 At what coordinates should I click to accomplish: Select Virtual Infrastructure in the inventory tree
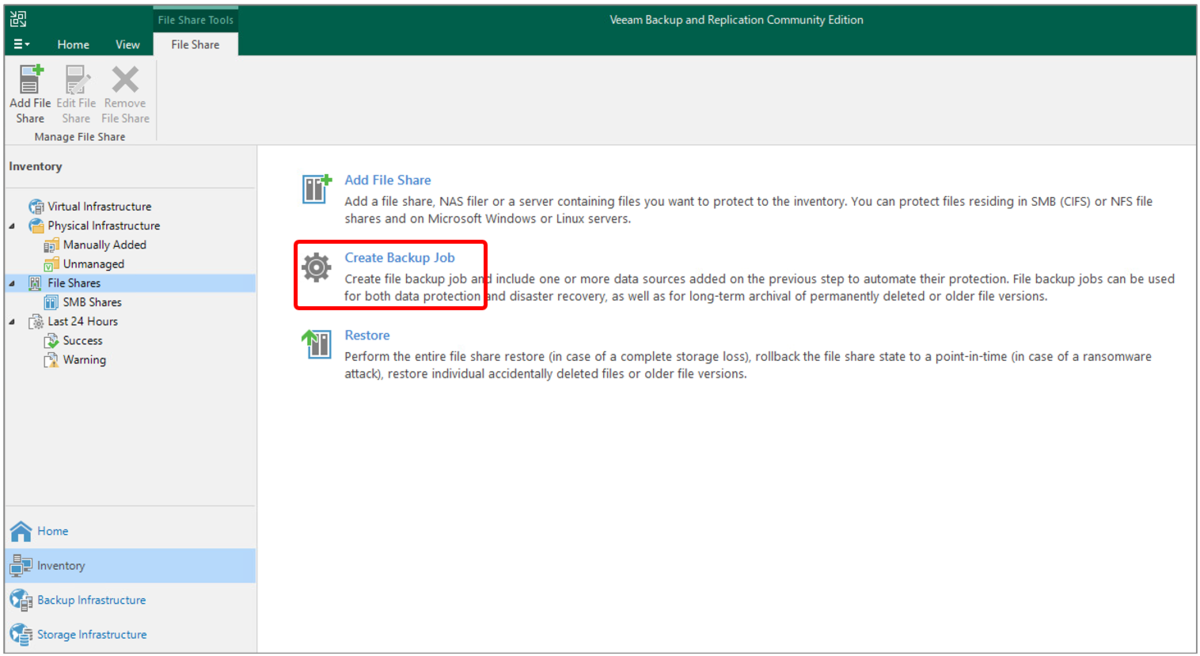pos(100,207)
